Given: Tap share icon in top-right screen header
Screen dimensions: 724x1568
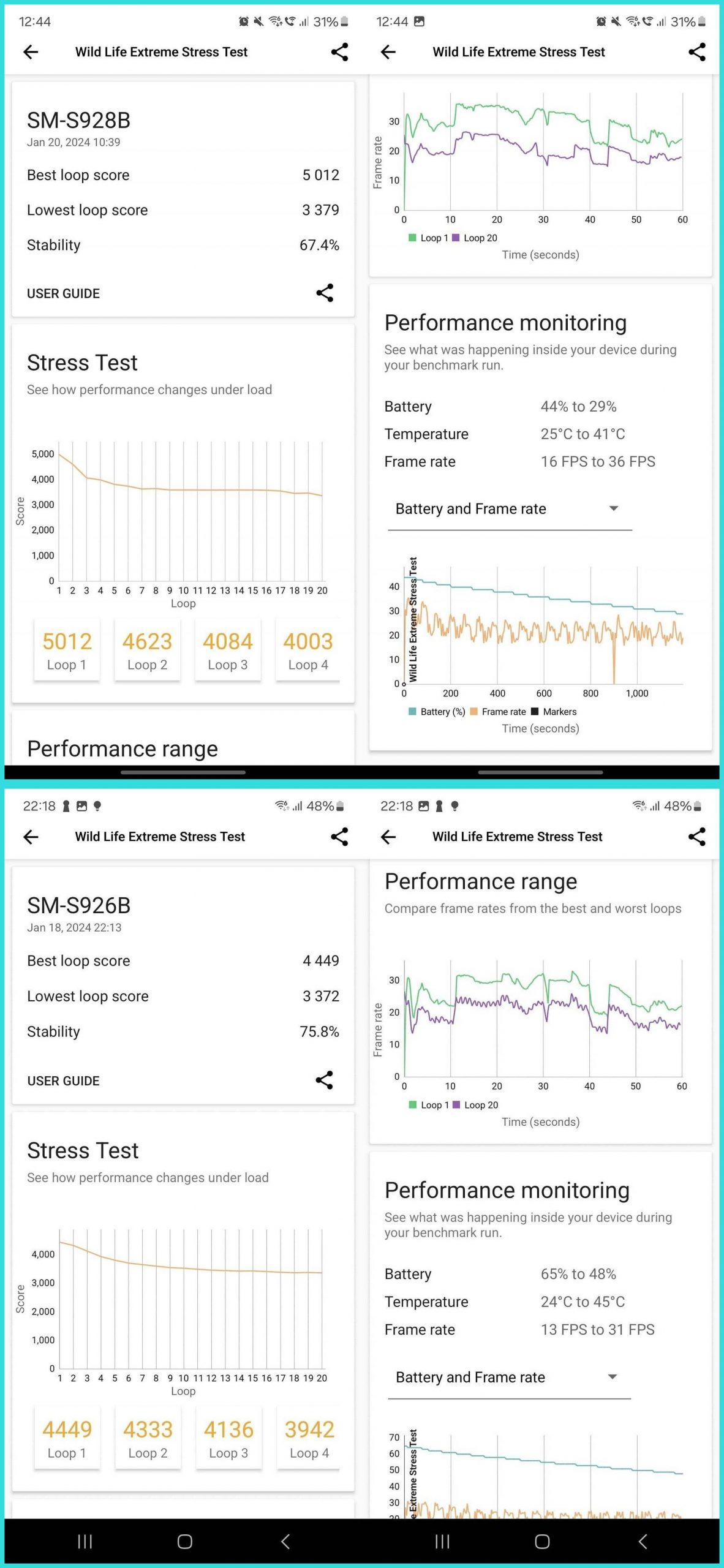Looking at the screenshot, I should [697, 52].
